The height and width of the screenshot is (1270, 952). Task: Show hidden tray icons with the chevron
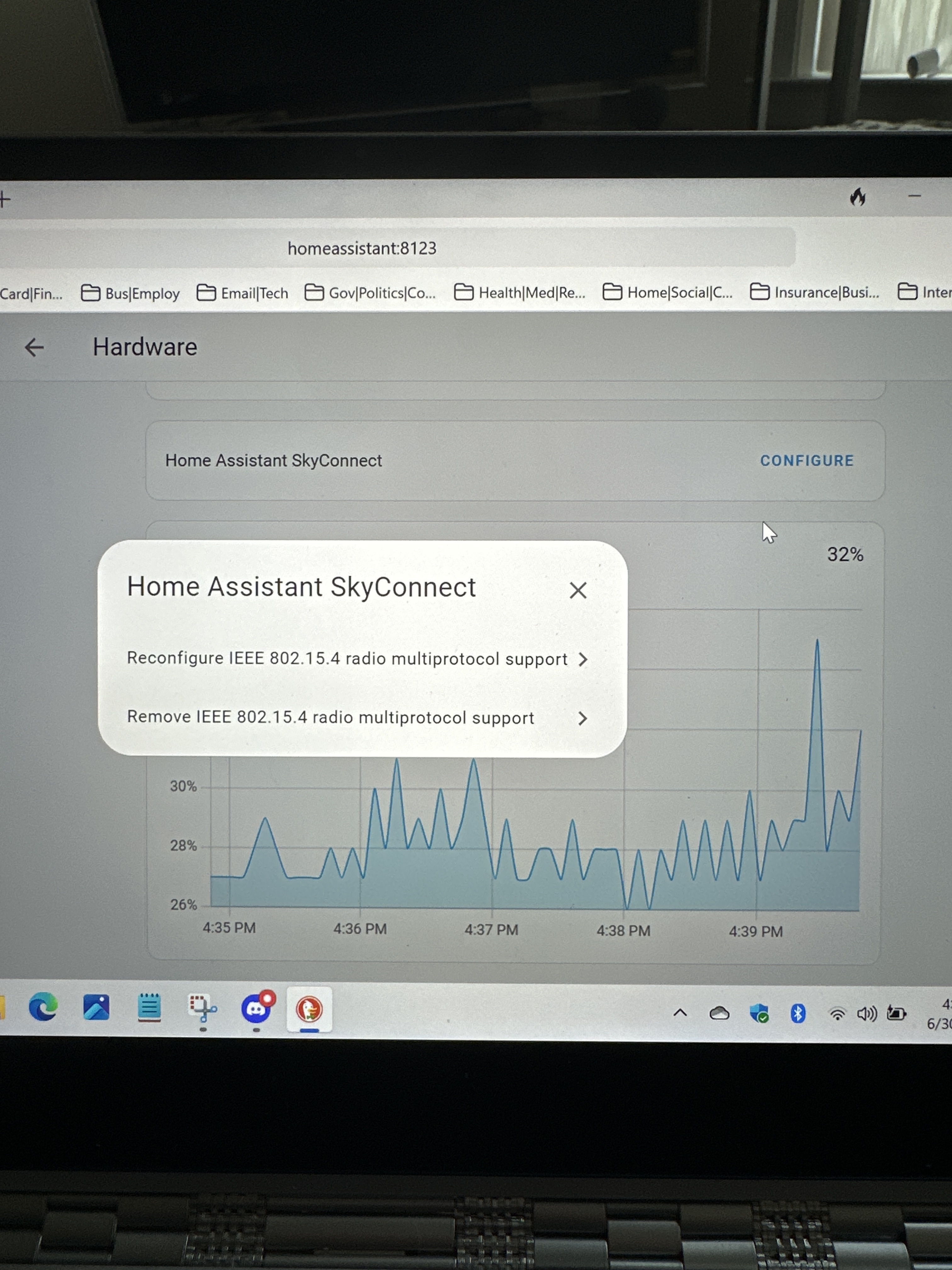click(681, 1012)
